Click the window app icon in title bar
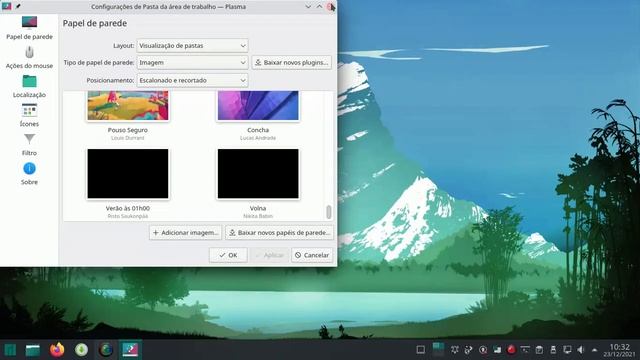 [7, 7]
